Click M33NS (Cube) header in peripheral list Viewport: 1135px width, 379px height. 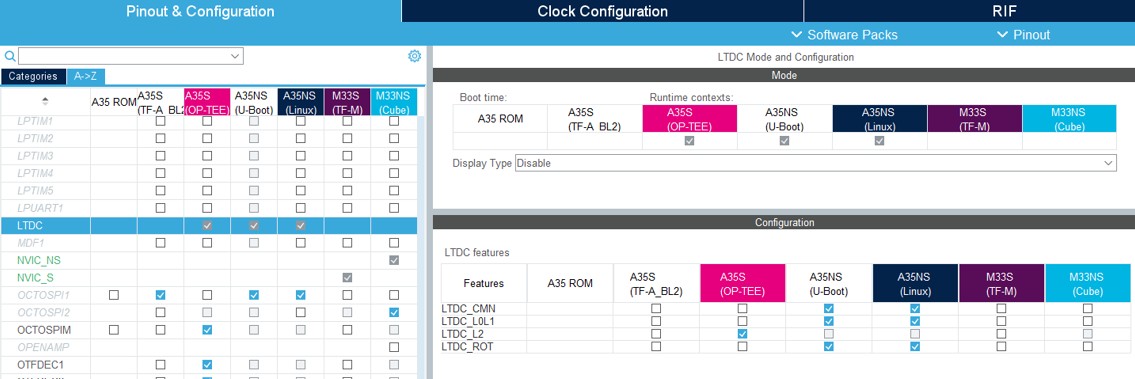(x=394, y=102)
